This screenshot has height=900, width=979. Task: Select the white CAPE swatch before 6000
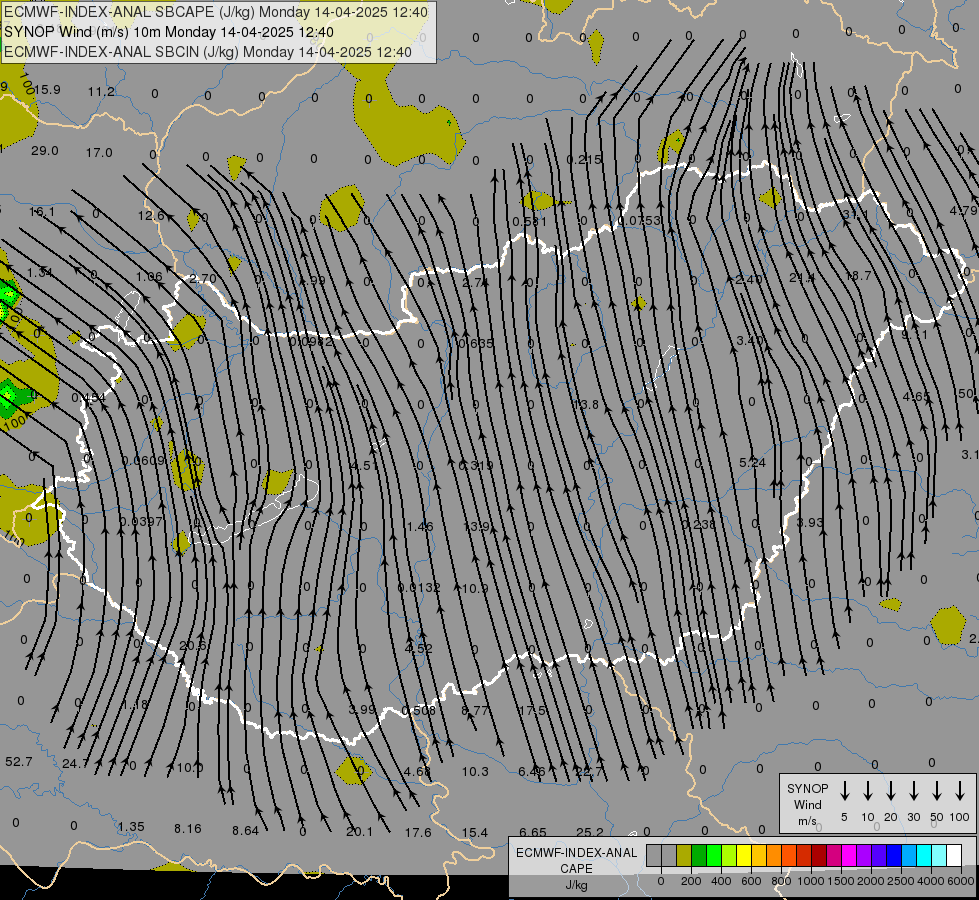pos(954,856)
